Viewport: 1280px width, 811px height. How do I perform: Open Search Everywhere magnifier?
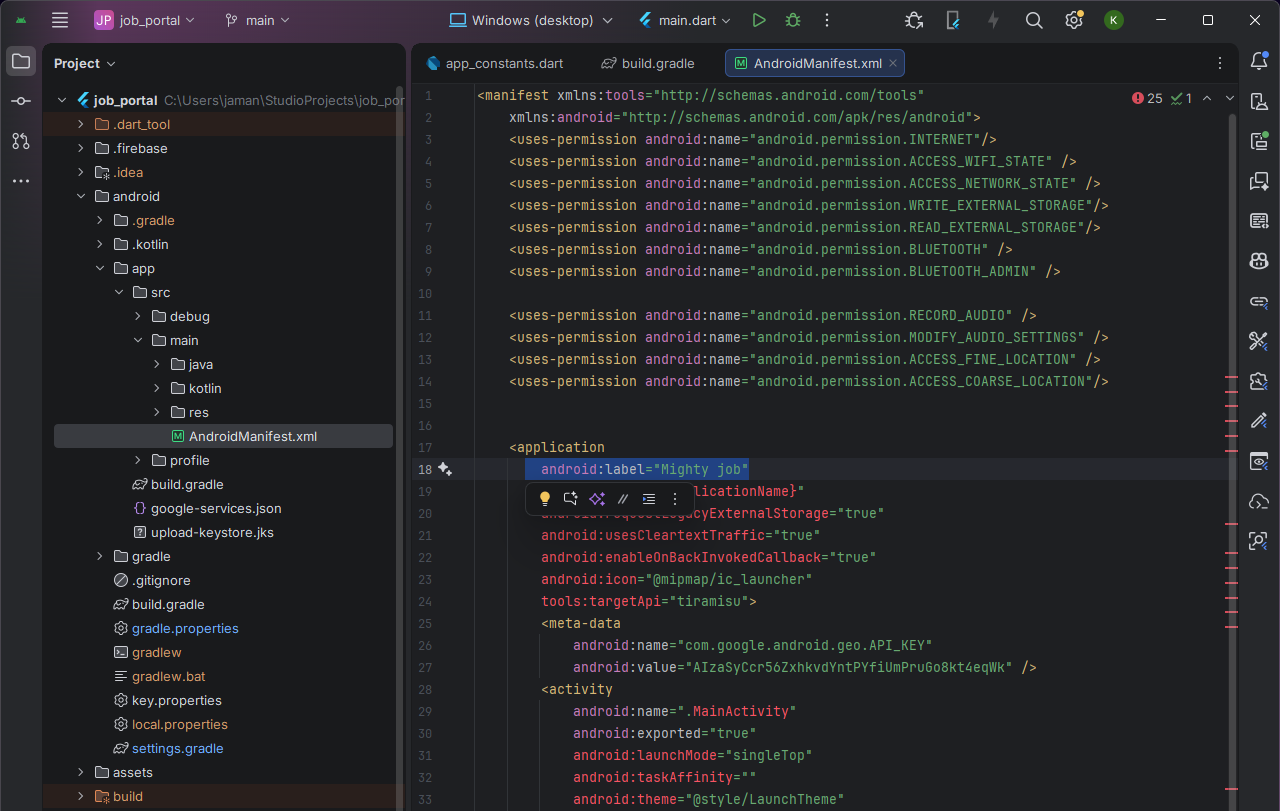[1034, 20]
